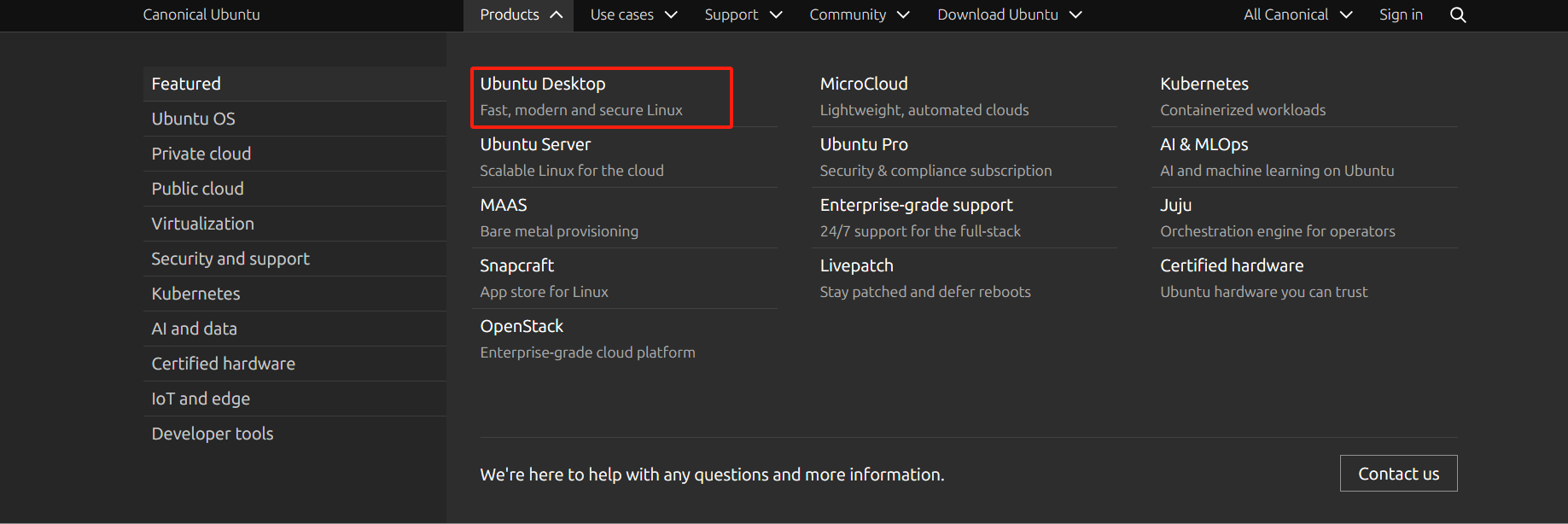Select Kubernetes in the side list
The height and width of the screenshot is (524, 1568).
click(x=294, y=294)
